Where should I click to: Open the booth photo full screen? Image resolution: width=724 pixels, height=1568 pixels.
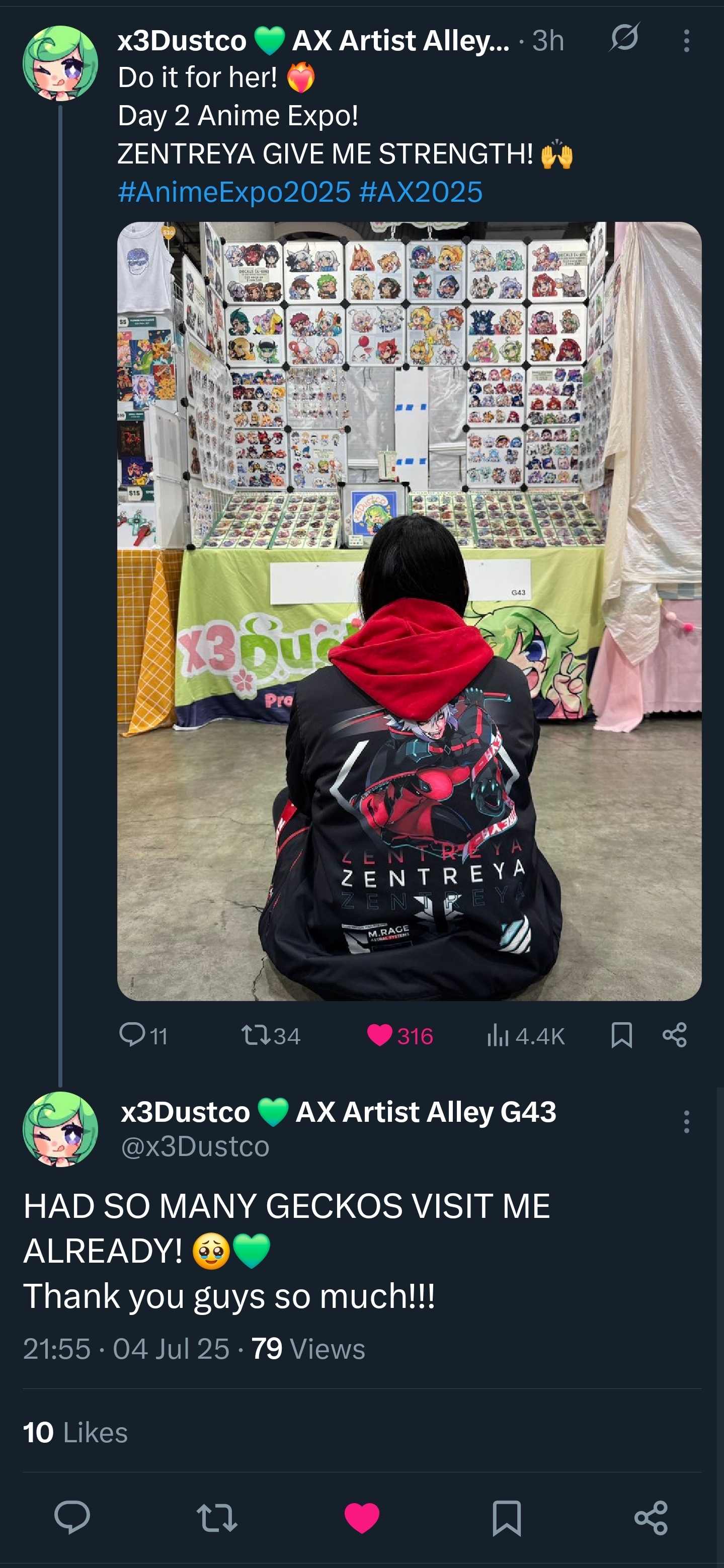pos(409,611)
